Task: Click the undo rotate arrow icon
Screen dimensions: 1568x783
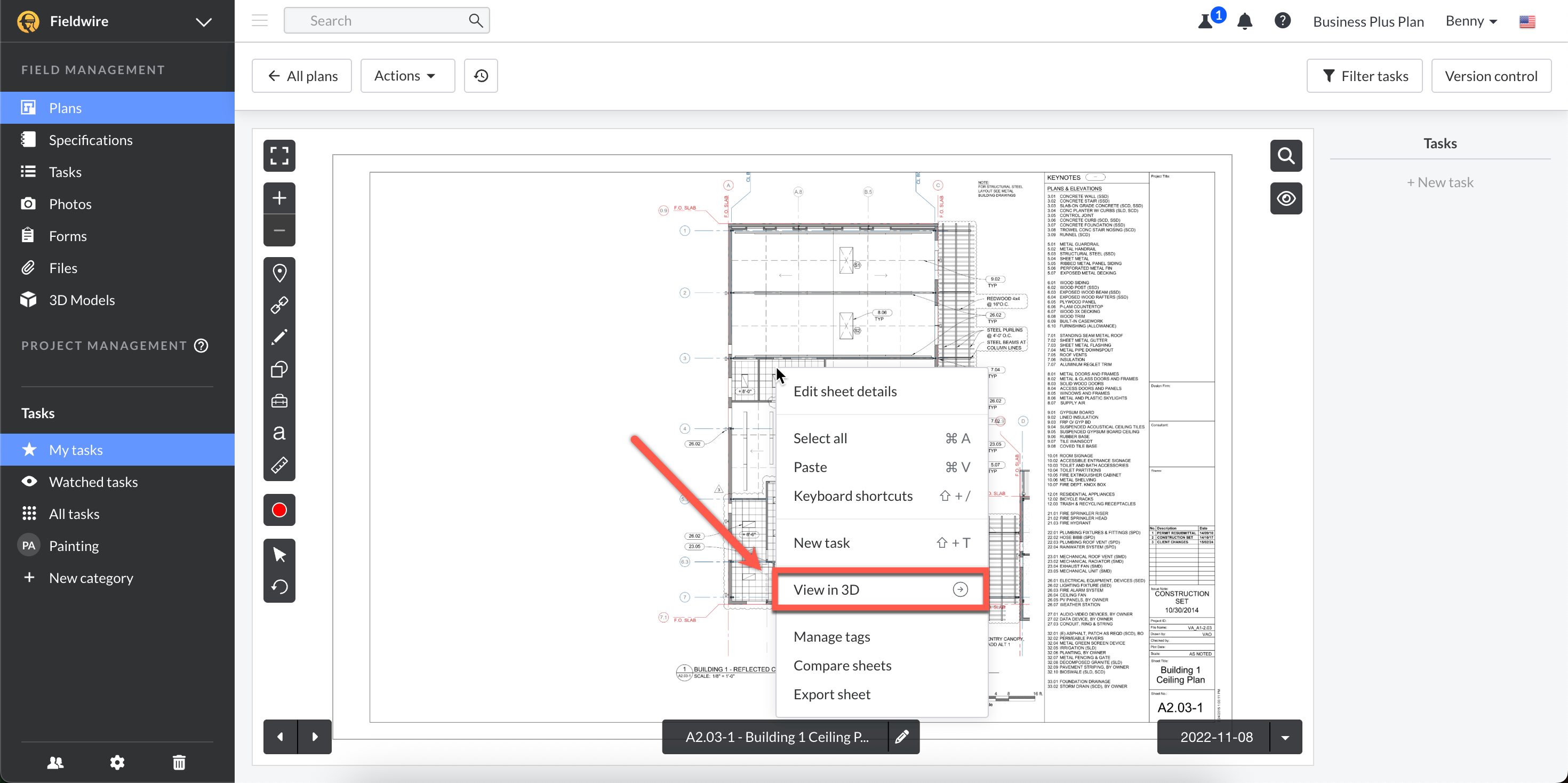Action: pos(279,586)
